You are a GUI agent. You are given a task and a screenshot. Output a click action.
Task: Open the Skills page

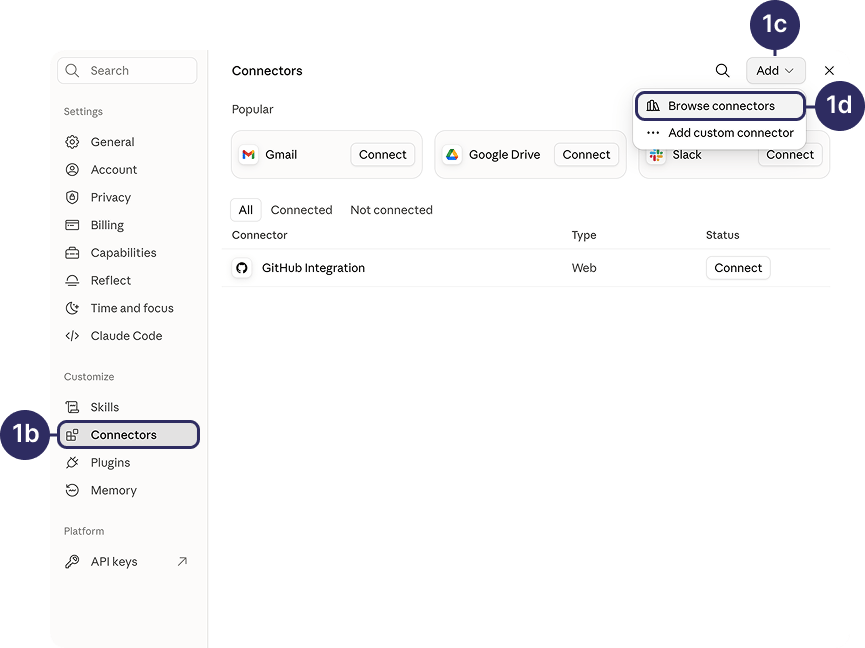tap(127, 407)
